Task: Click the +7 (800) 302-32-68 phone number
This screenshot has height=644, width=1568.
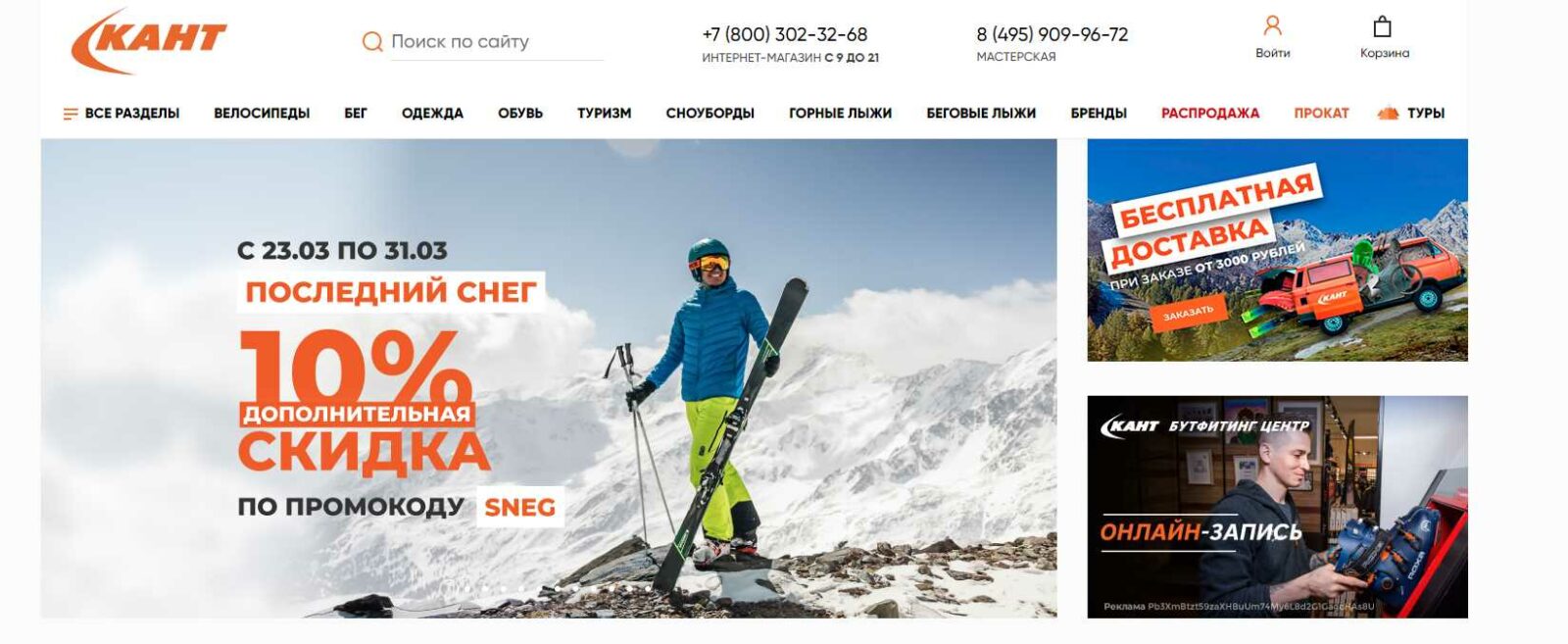Action: [784, 34]
